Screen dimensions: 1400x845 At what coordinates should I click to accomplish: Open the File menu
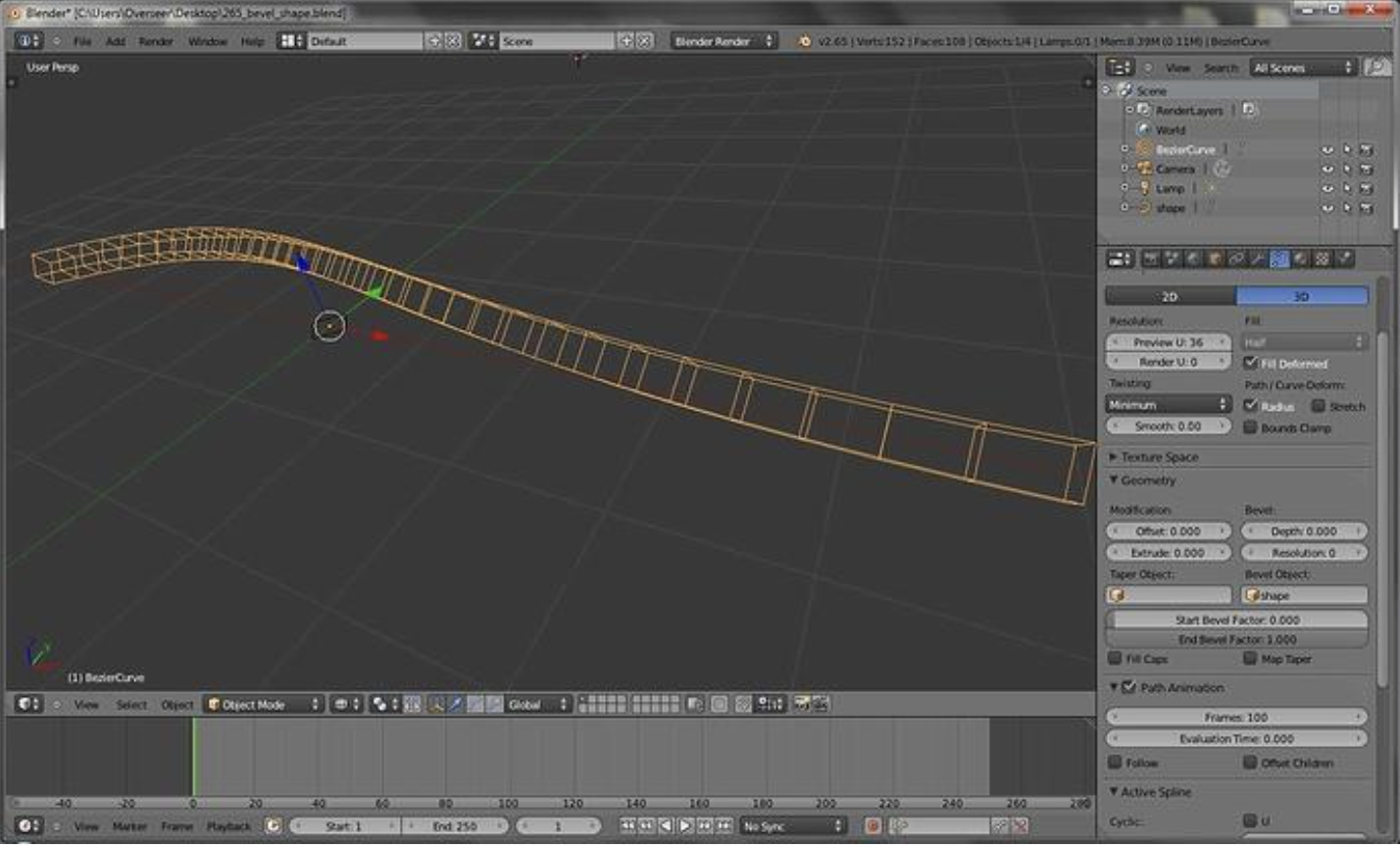pos(82,41)
